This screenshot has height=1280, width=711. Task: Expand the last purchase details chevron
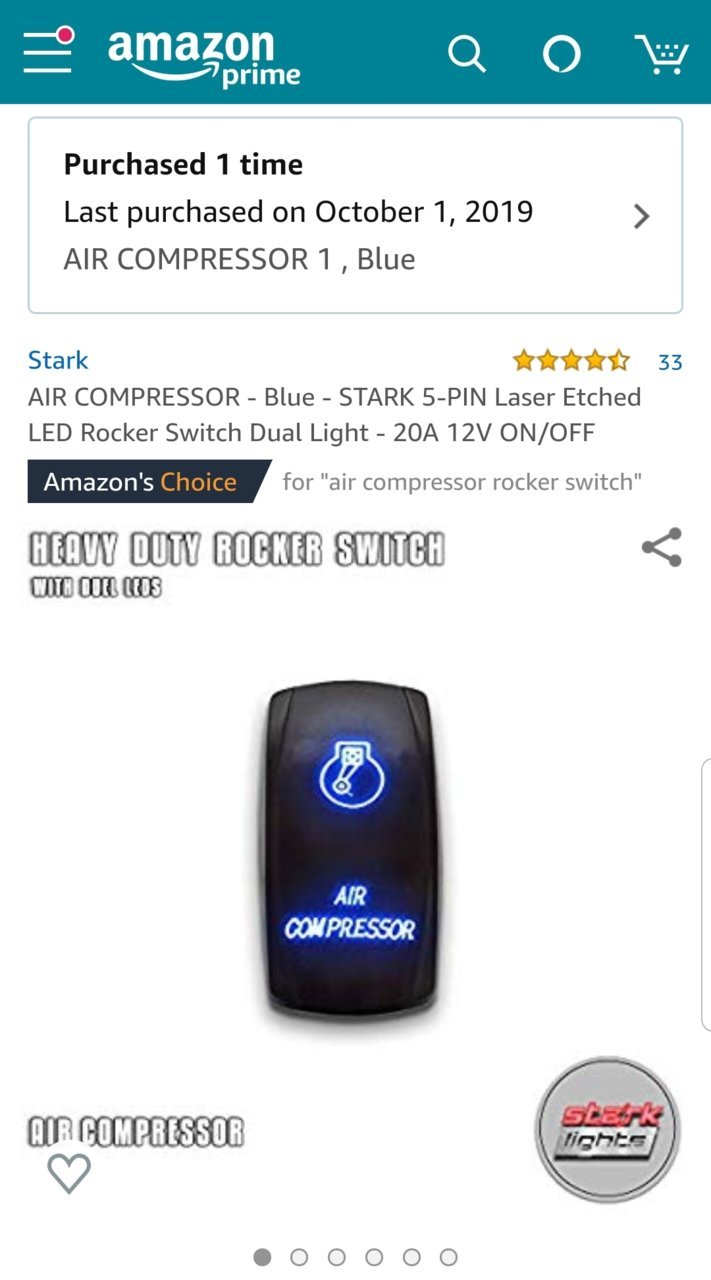pyautogui.click(x=642, y=216)
